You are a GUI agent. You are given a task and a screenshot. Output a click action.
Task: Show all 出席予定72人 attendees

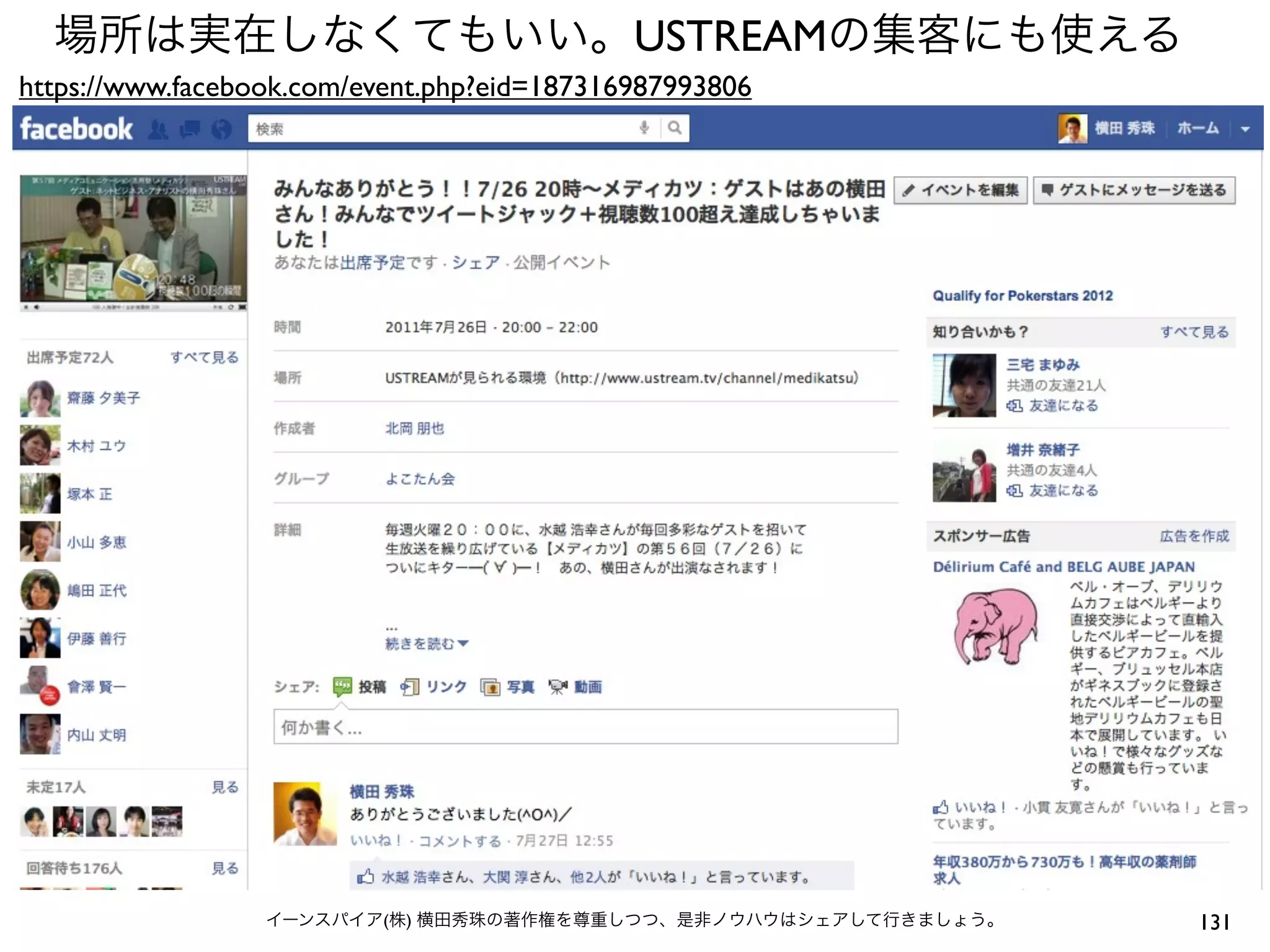point(204,358)
